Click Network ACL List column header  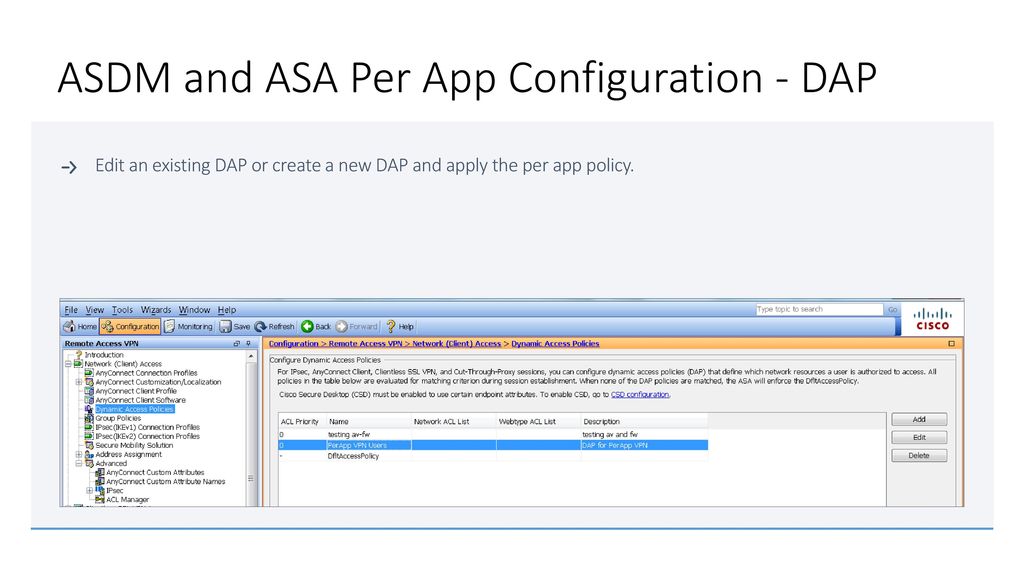[453, 422]
